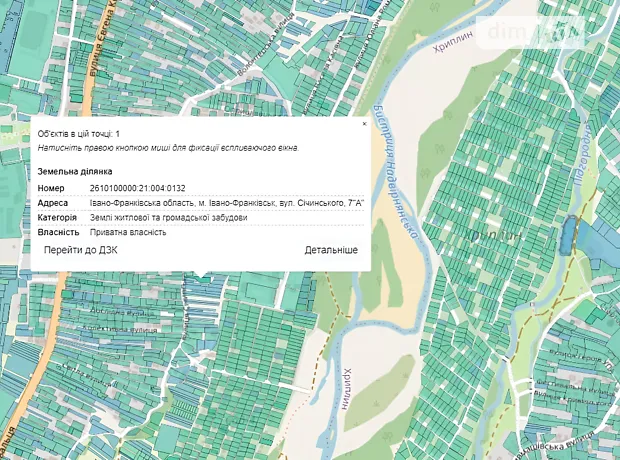Select the dark blue pond parcel on the map
Screen dimensions: 620x460
pyautogui.click(x=567, y=235)
